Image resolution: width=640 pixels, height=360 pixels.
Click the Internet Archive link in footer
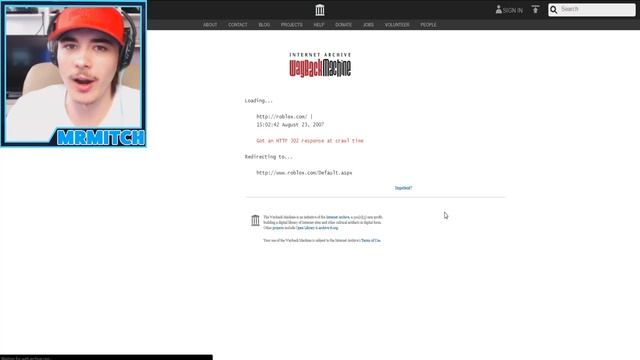pos(338,217)
